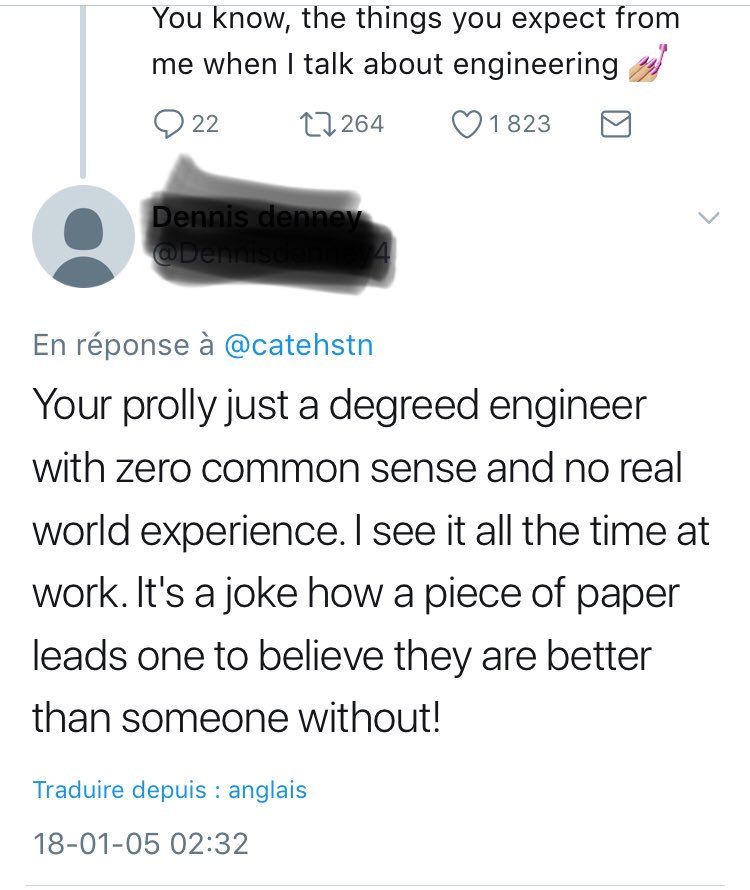Open the default gray profile avatar
Screen dimensions: 750x890
[x=82, y=236]
